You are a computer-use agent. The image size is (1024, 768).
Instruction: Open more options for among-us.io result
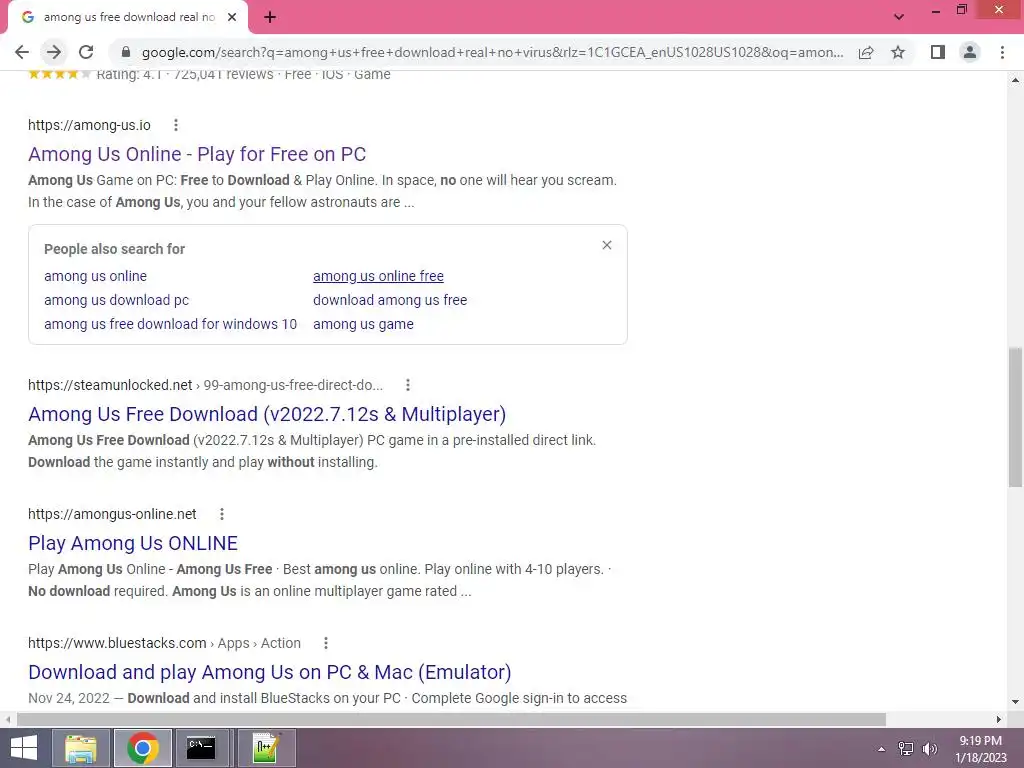176,125
